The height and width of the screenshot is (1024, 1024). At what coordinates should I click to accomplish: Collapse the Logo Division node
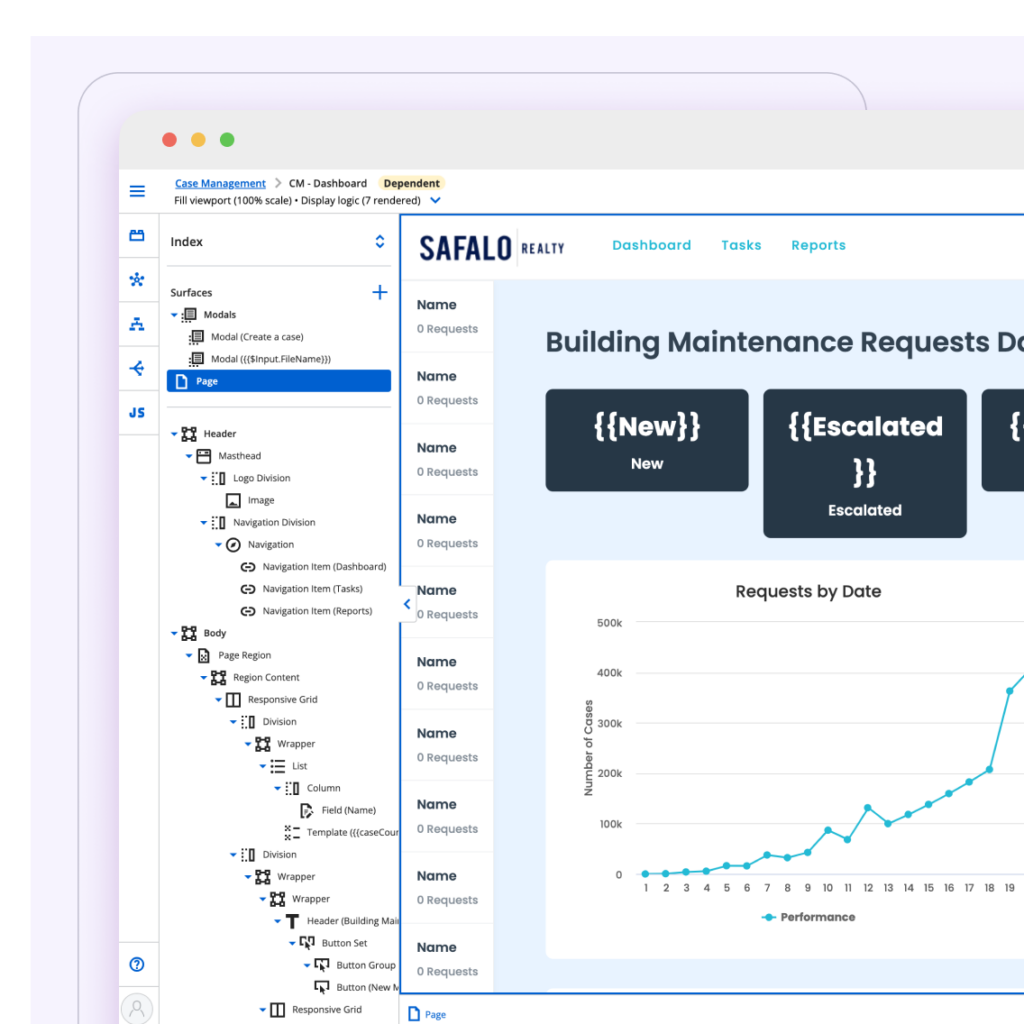[x=204, y=479]
